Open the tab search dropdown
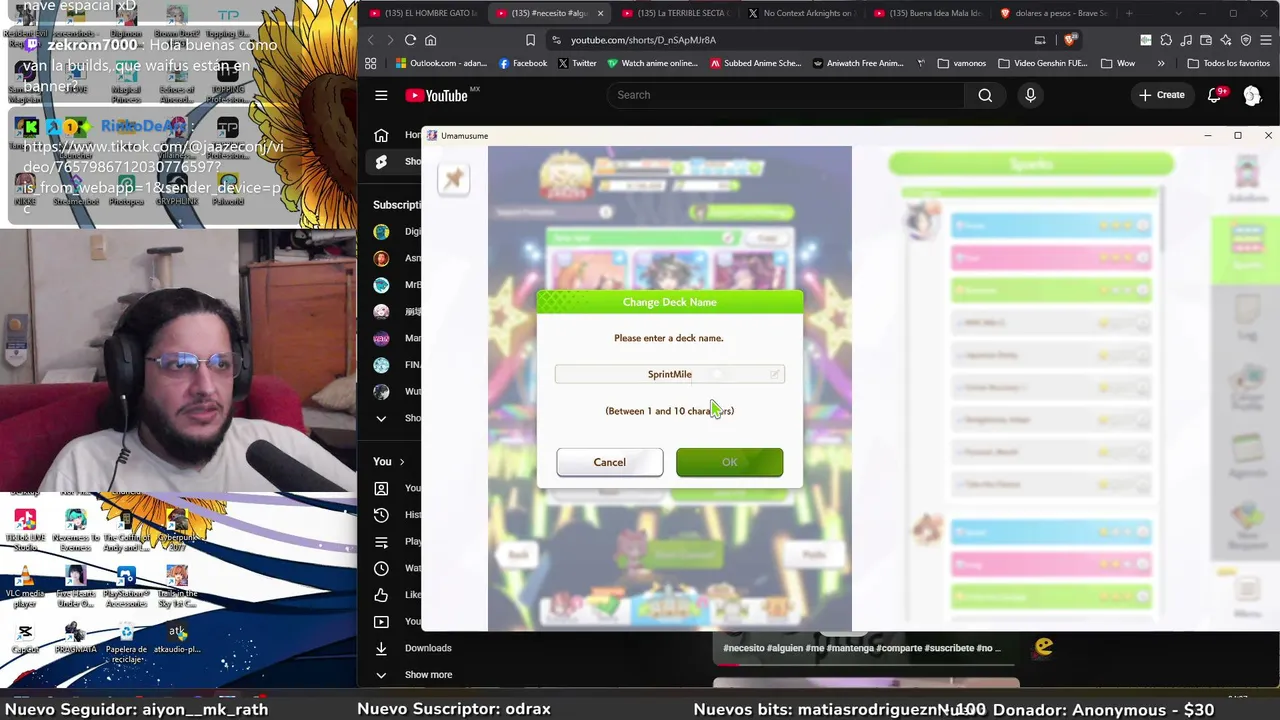Screen dimensions: 1280x720 pos(1178,13)
